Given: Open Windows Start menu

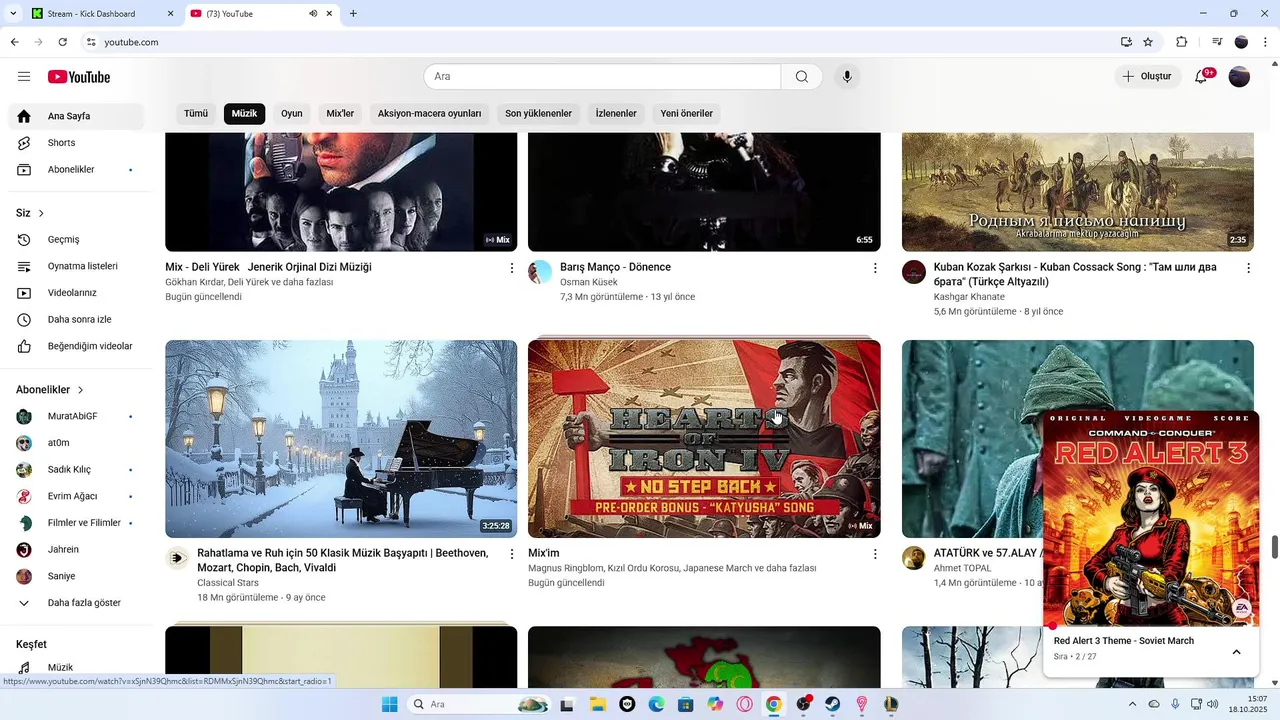Looking at the screenshot, I should coord(389,704).
